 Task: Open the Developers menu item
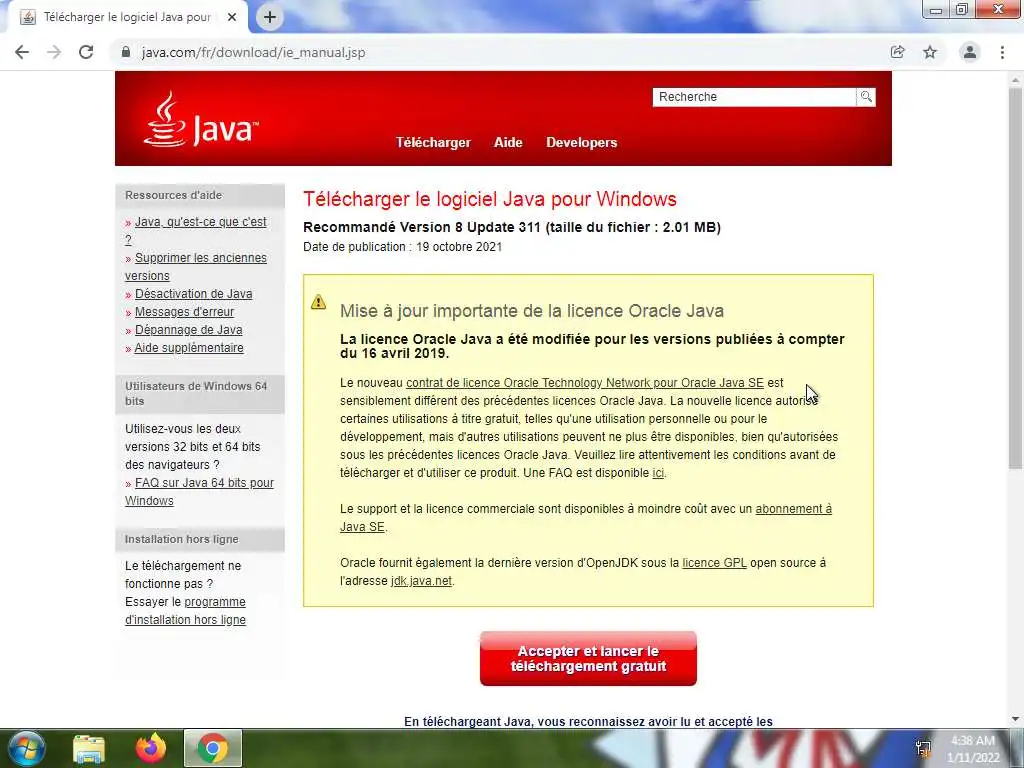pyautogui.click(x=581, y=142)
